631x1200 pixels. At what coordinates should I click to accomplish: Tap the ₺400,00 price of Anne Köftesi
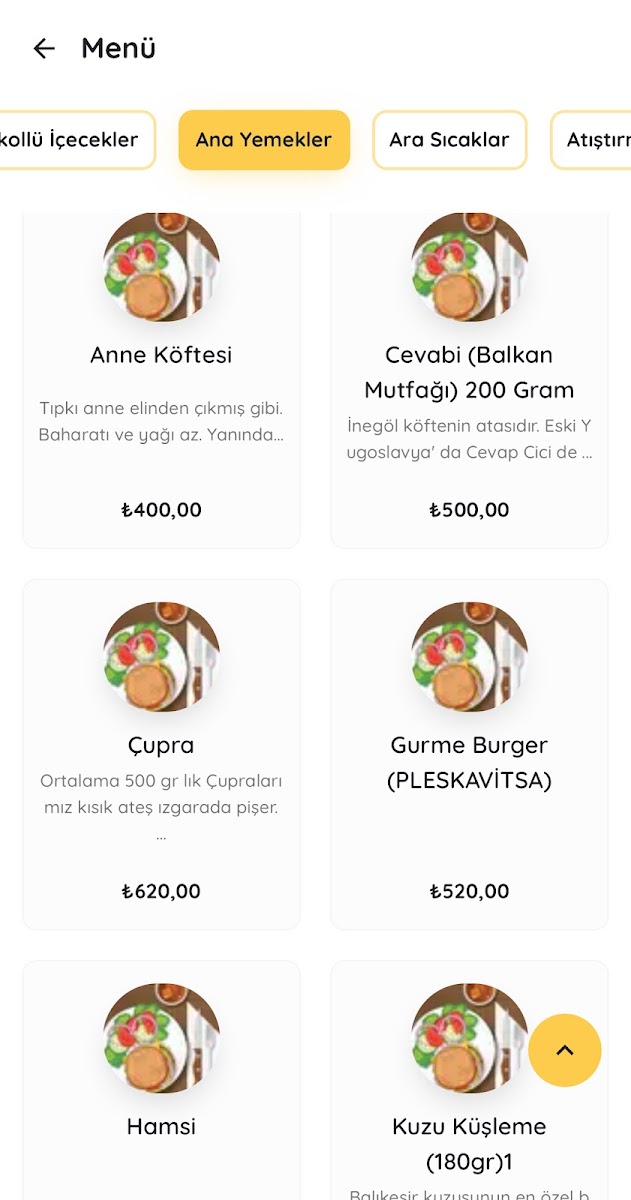tap(161, 510)
